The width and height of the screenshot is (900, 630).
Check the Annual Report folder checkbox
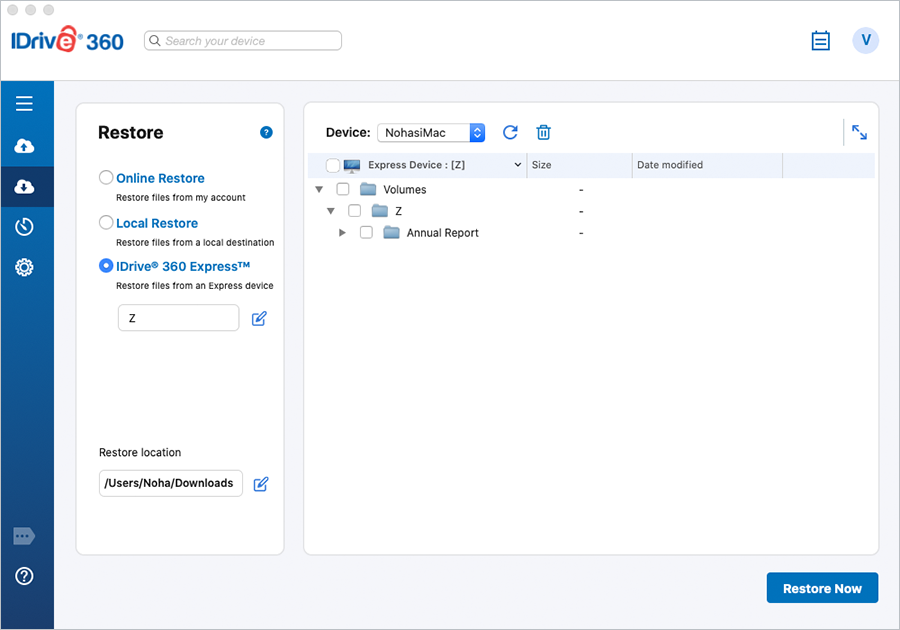click(366, 233)
